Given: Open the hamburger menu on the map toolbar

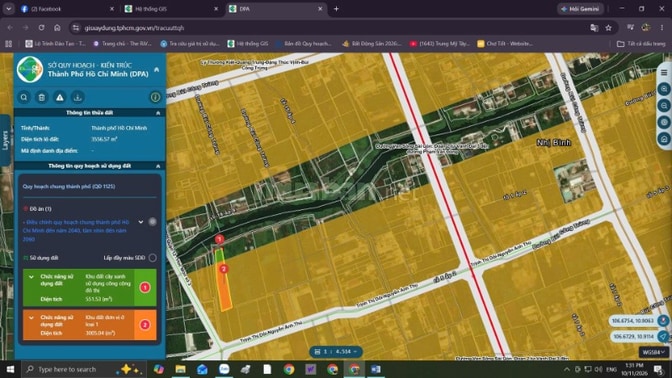Looking at the screenshot, I should point(664,72).
